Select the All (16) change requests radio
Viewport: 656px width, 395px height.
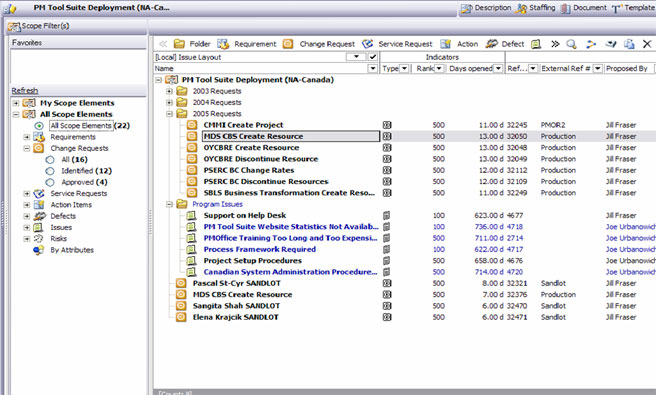50,160
